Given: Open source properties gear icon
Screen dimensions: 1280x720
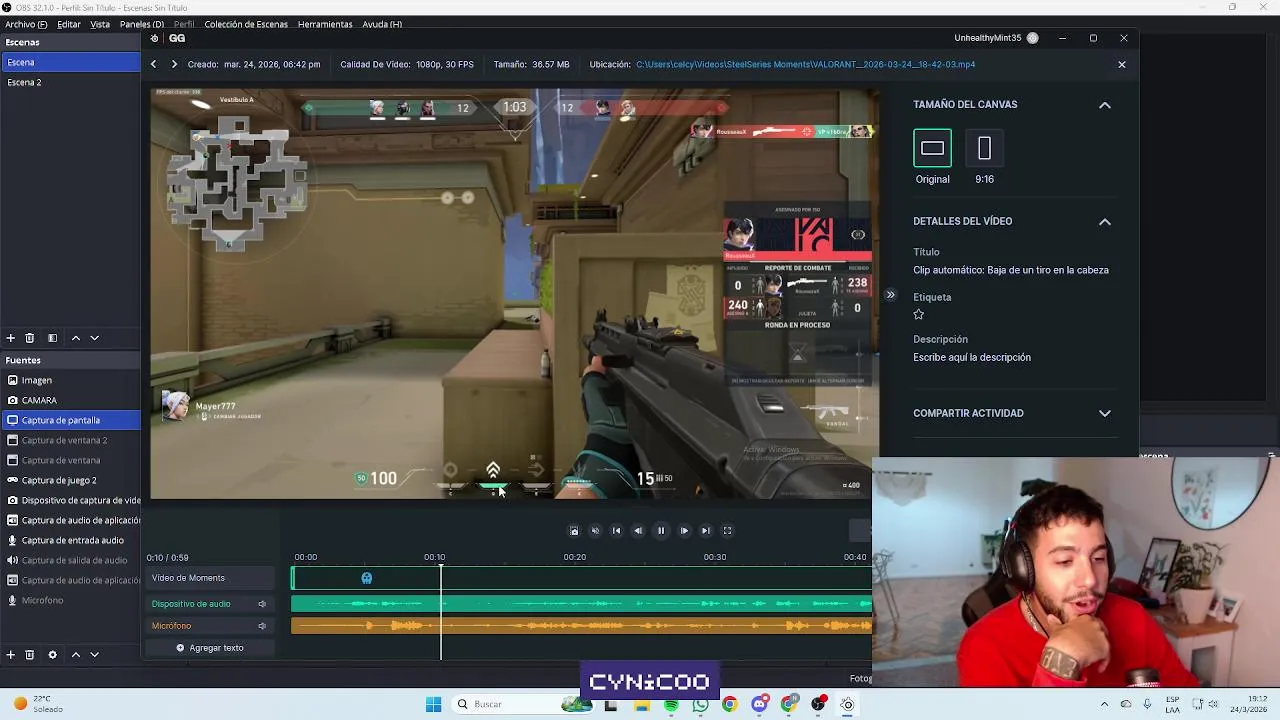Looking at the screenshot, I should pyautogui.click(x=52, y=655).
